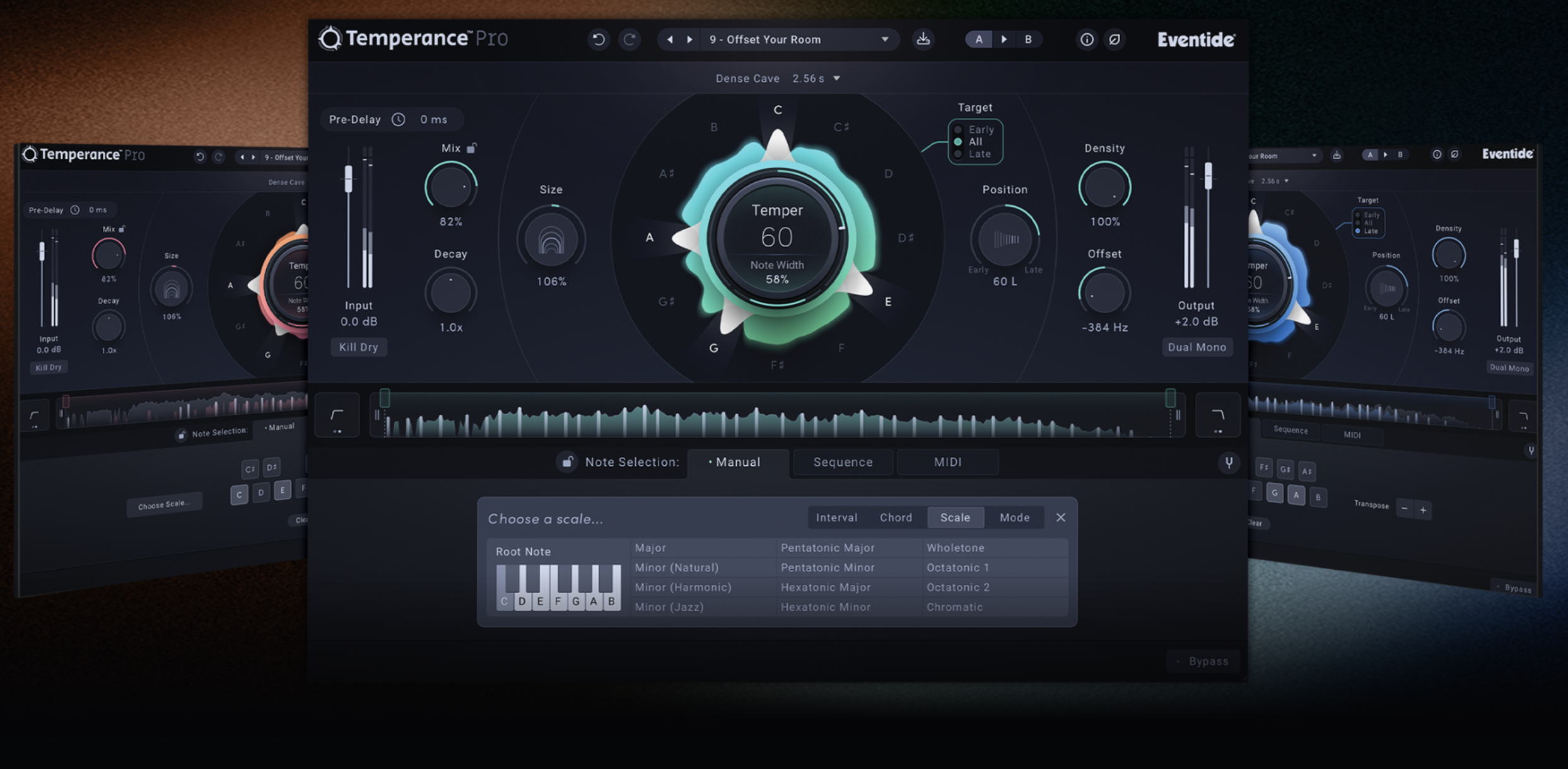The width and height of the screenshot is (1568, 769).
Task: Click the leaf icon next to info
Action: 1115,40
